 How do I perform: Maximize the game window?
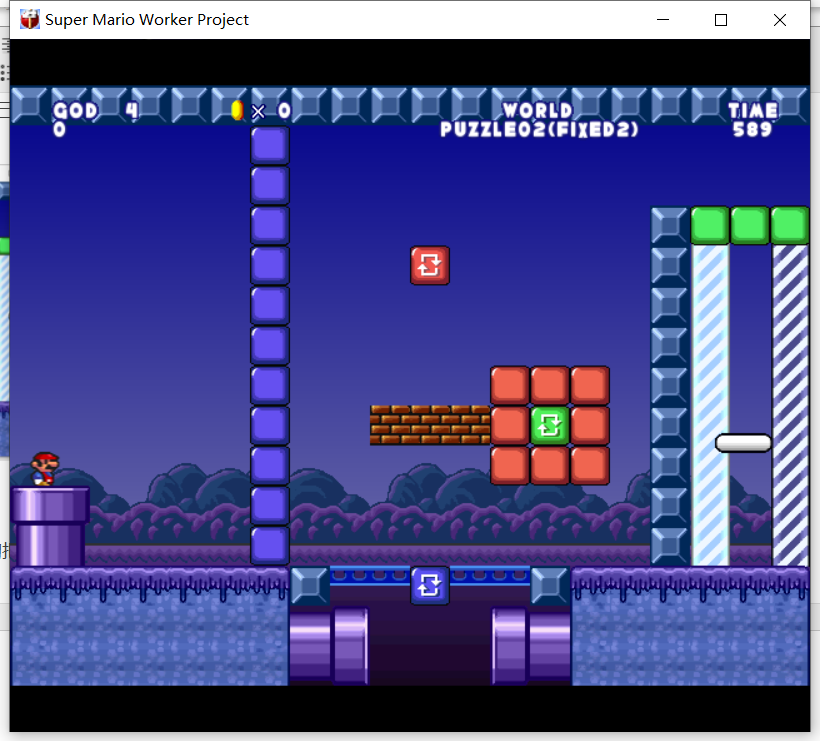(721, 20)
